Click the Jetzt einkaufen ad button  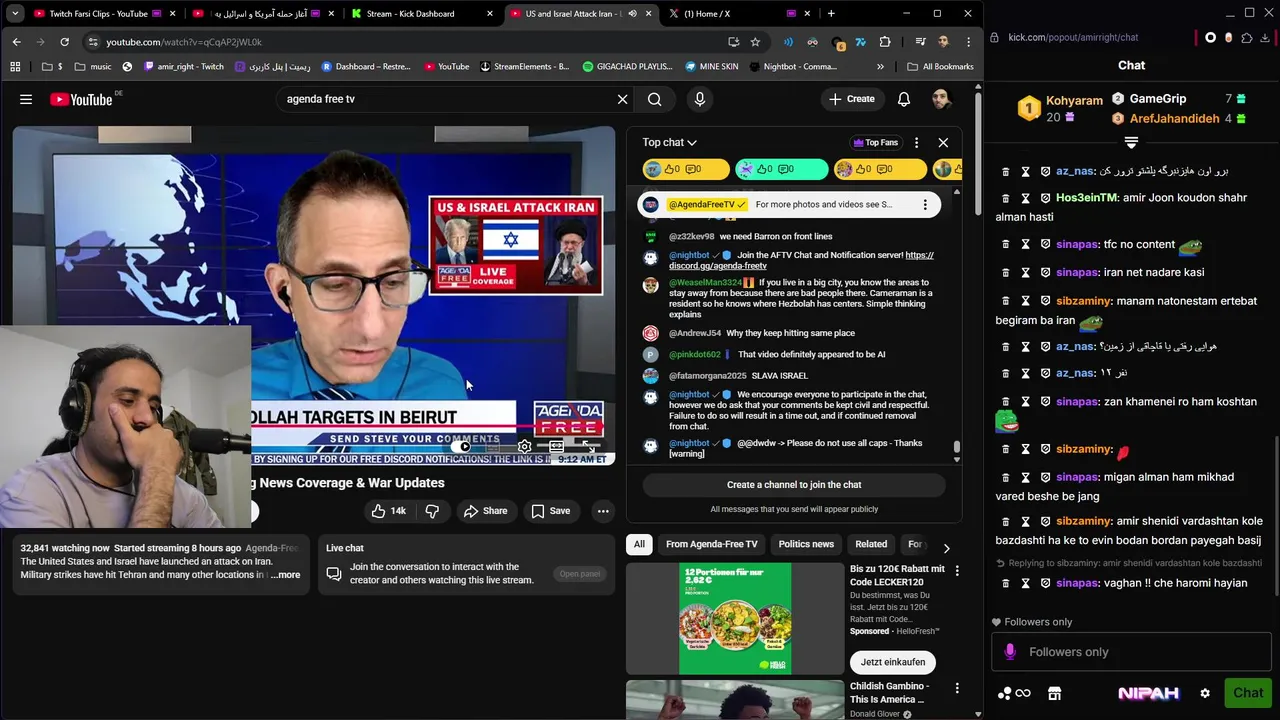click(x=893, y=662)
